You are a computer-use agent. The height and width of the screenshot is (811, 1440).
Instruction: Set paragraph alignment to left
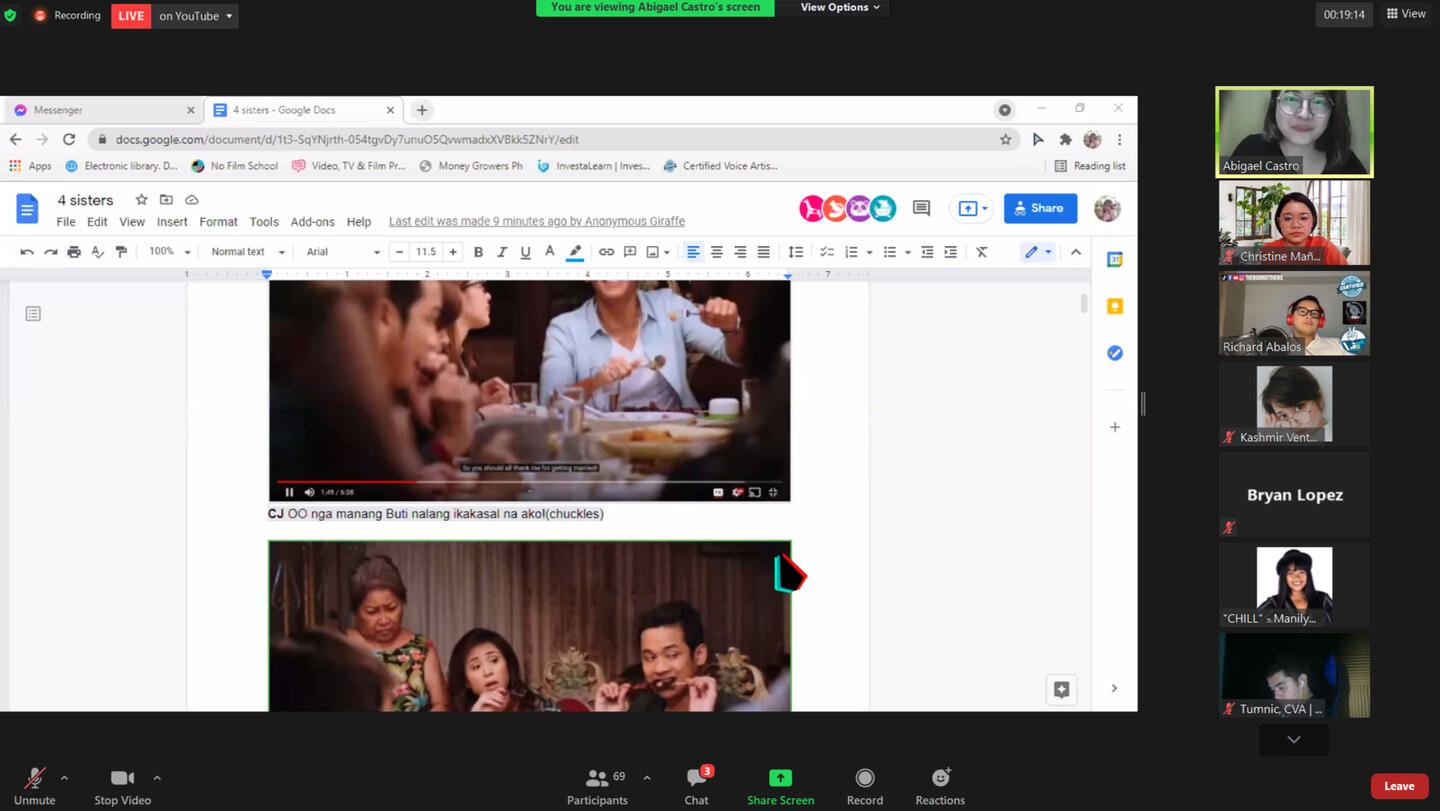tap(693, 252)
